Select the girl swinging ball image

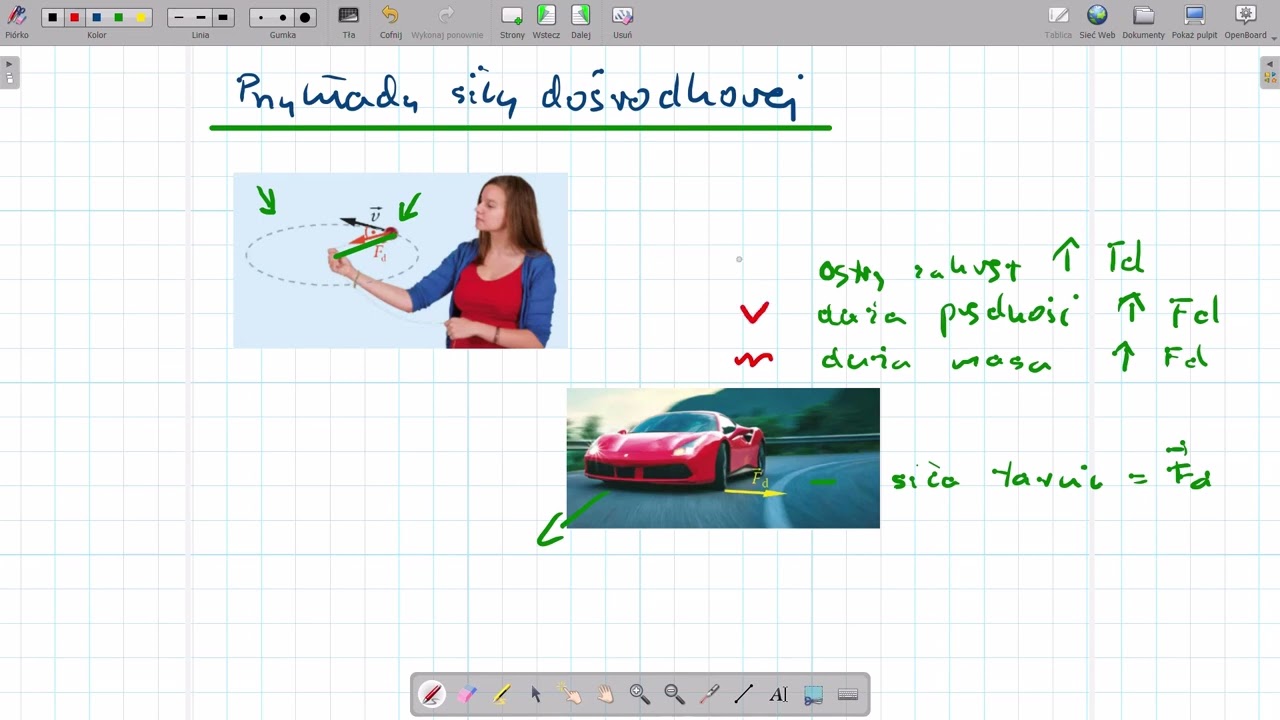point(400,261)
